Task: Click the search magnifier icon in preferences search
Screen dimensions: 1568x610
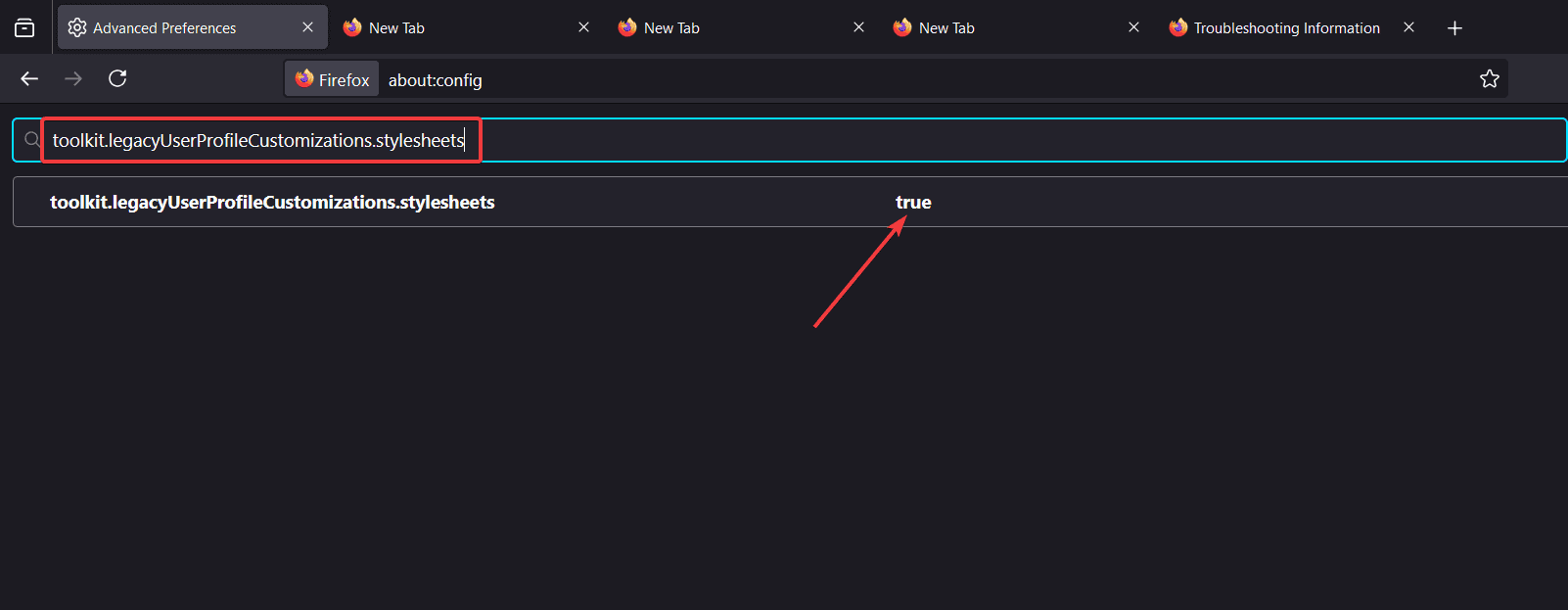Action: 32,140
